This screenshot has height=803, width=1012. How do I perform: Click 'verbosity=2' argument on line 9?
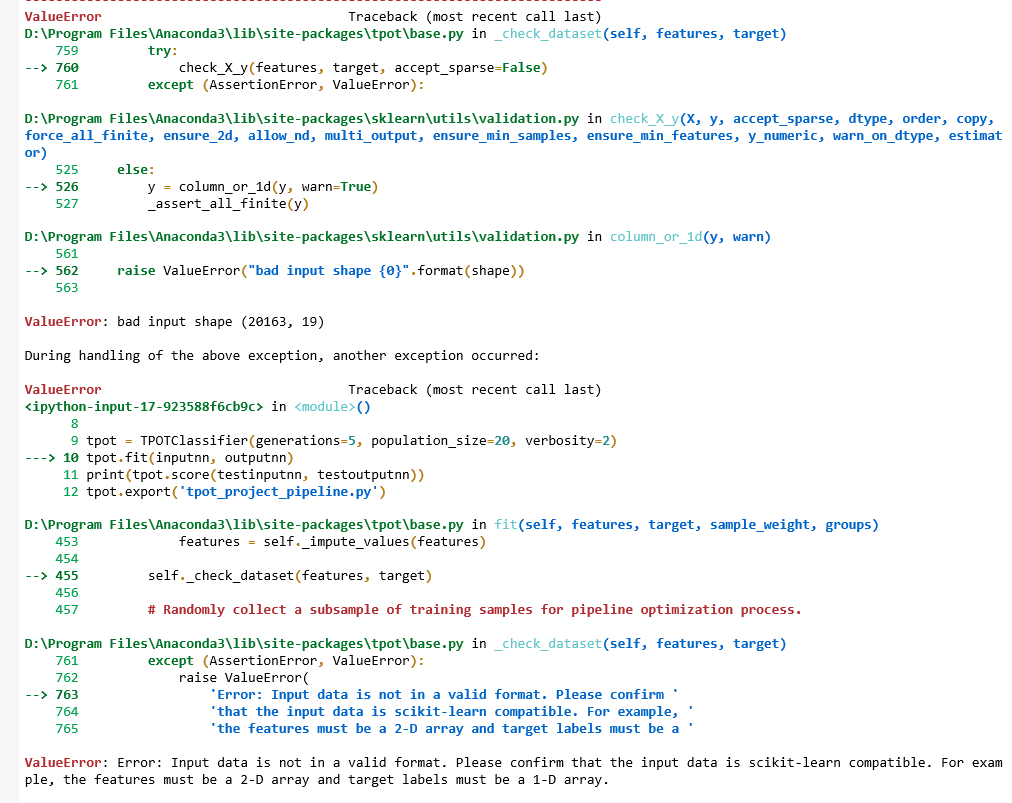567,441
